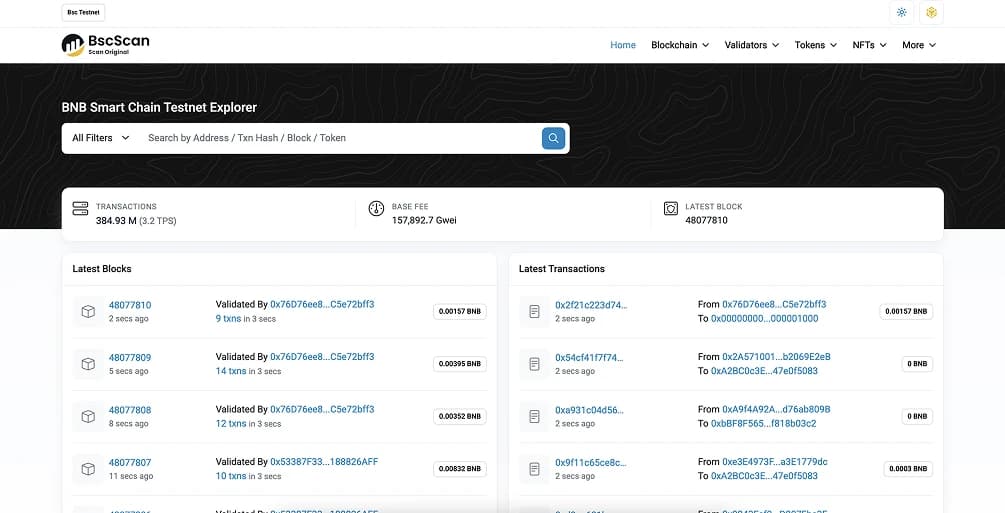The width and height of the screenshot is (1005, 513).
Task: Click the 157,892.7 Gwei base fee value
Action: pos(424,221)
